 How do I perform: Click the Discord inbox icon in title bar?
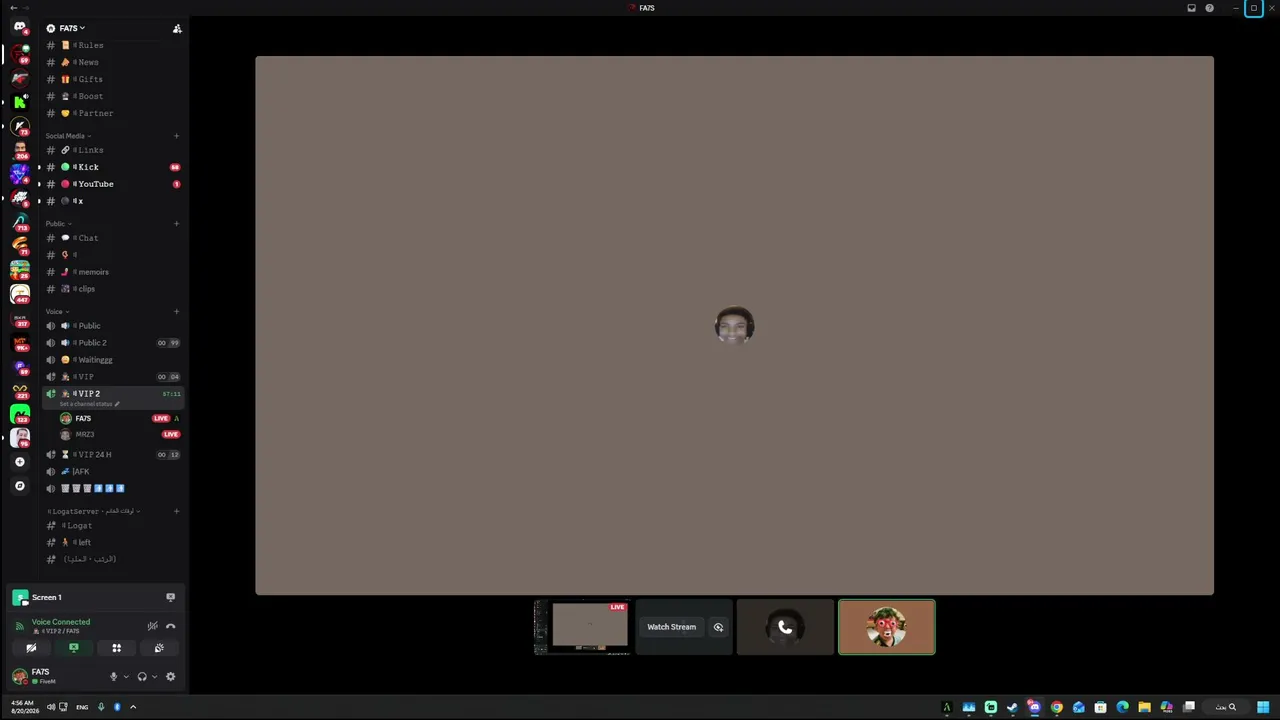(x=1191, y=8)
